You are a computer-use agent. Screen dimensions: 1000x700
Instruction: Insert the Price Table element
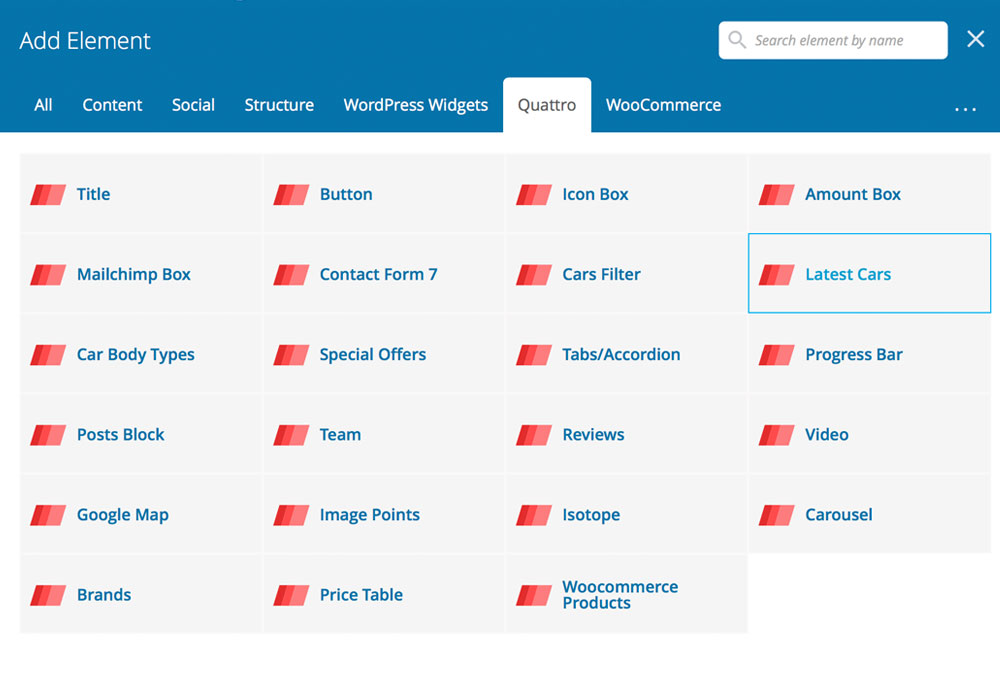[x=383, y=594]
